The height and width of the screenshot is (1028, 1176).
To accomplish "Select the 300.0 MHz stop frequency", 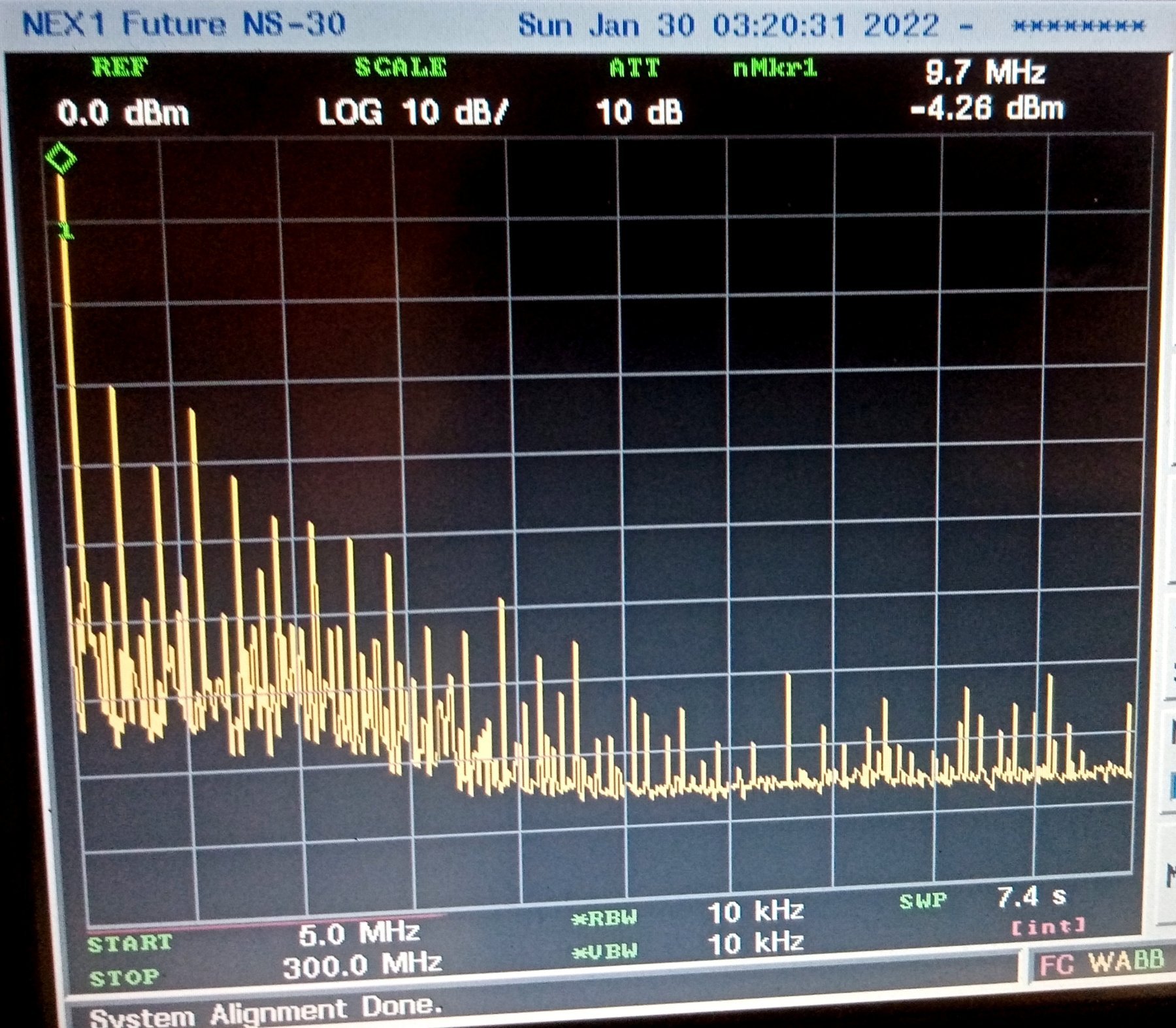I will point(363,965).
